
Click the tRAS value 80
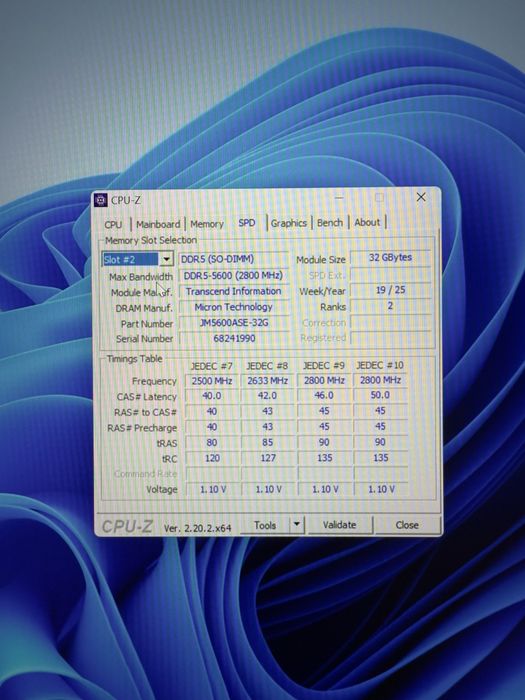click(212, 442)
